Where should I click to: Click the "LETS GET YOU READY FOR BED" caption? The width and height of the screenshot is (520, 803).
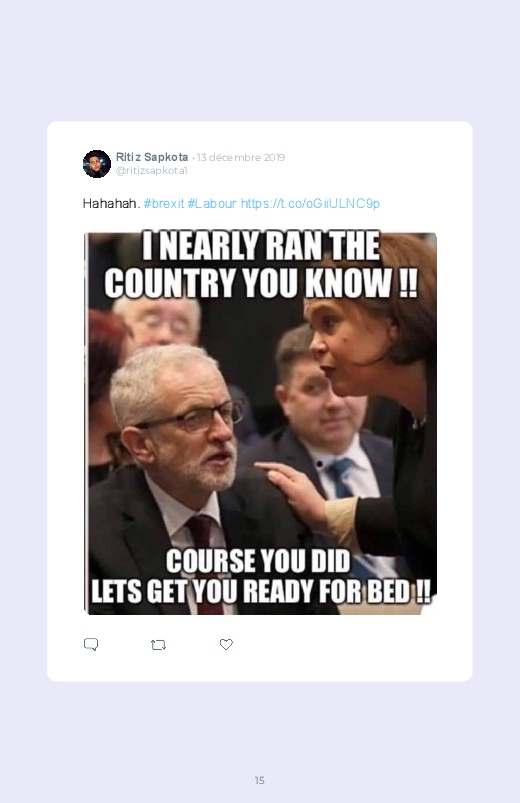pos(261,591)
